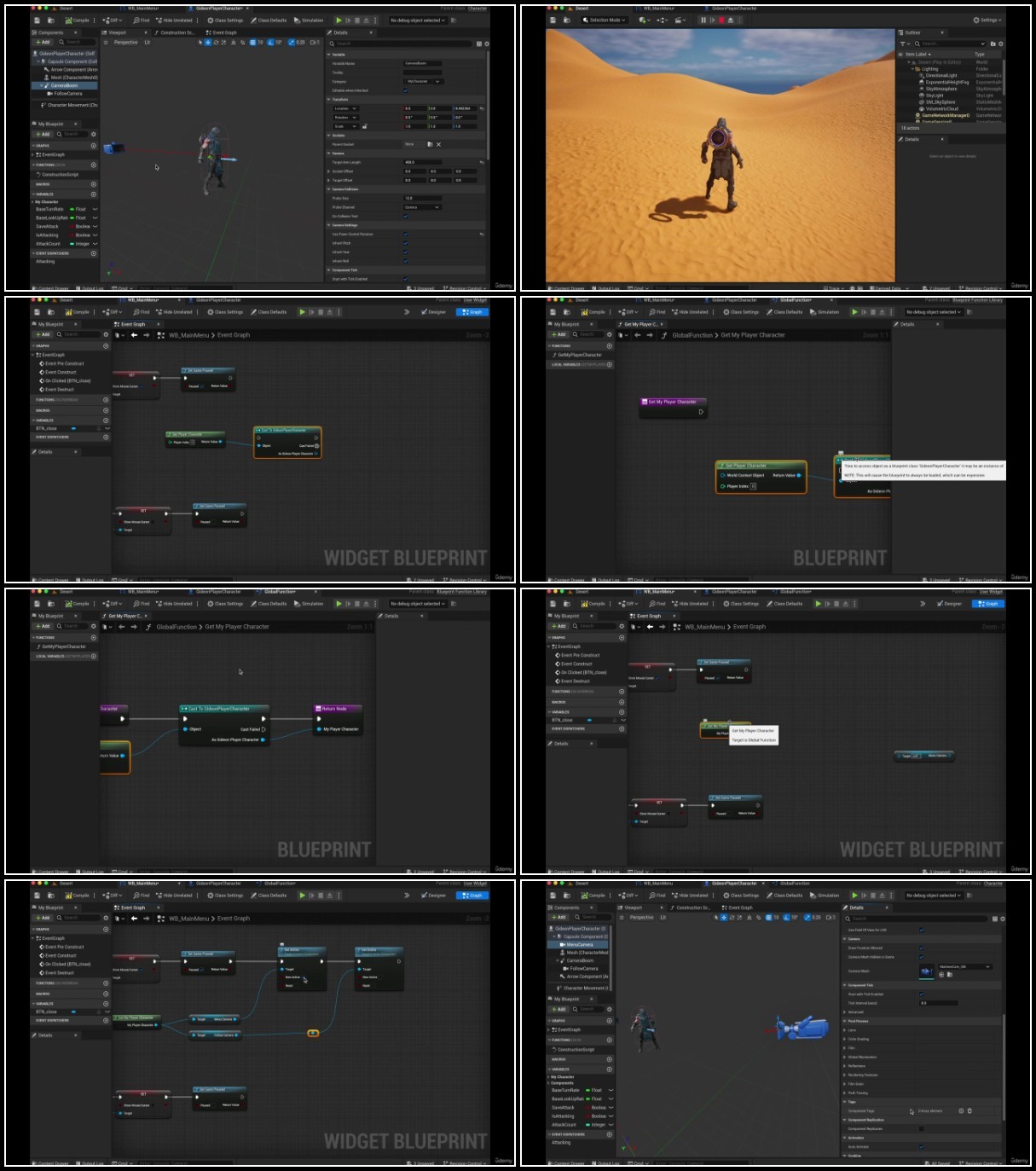Screen dimensions: 1036x1171
Task: Switch to Construction Script tab in CameraBoom window
Action: pyautogui.click(x=175, y=32)
